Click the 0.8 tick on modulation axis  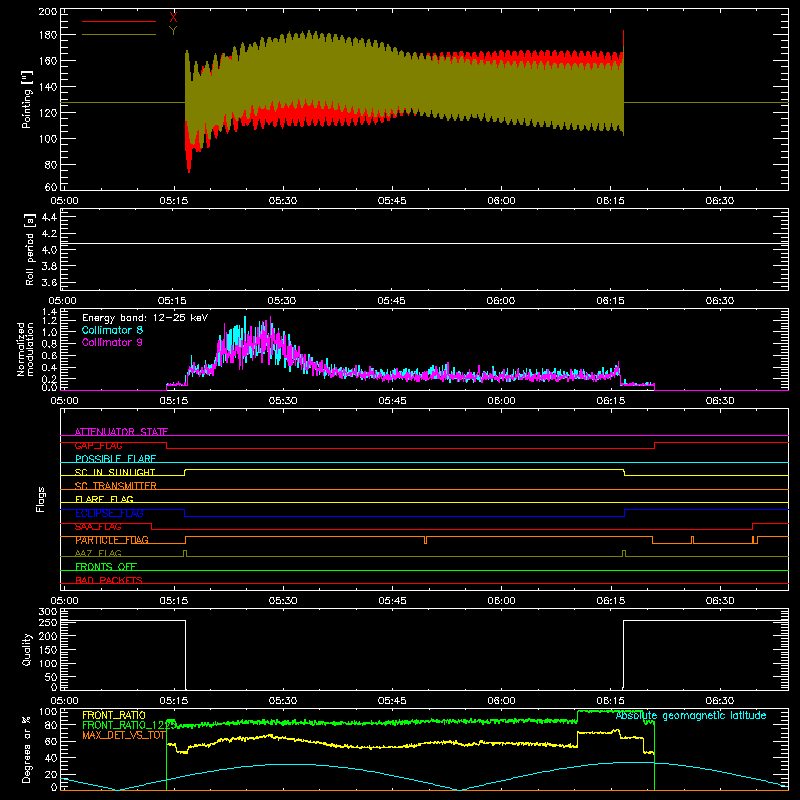pos(50,344)
